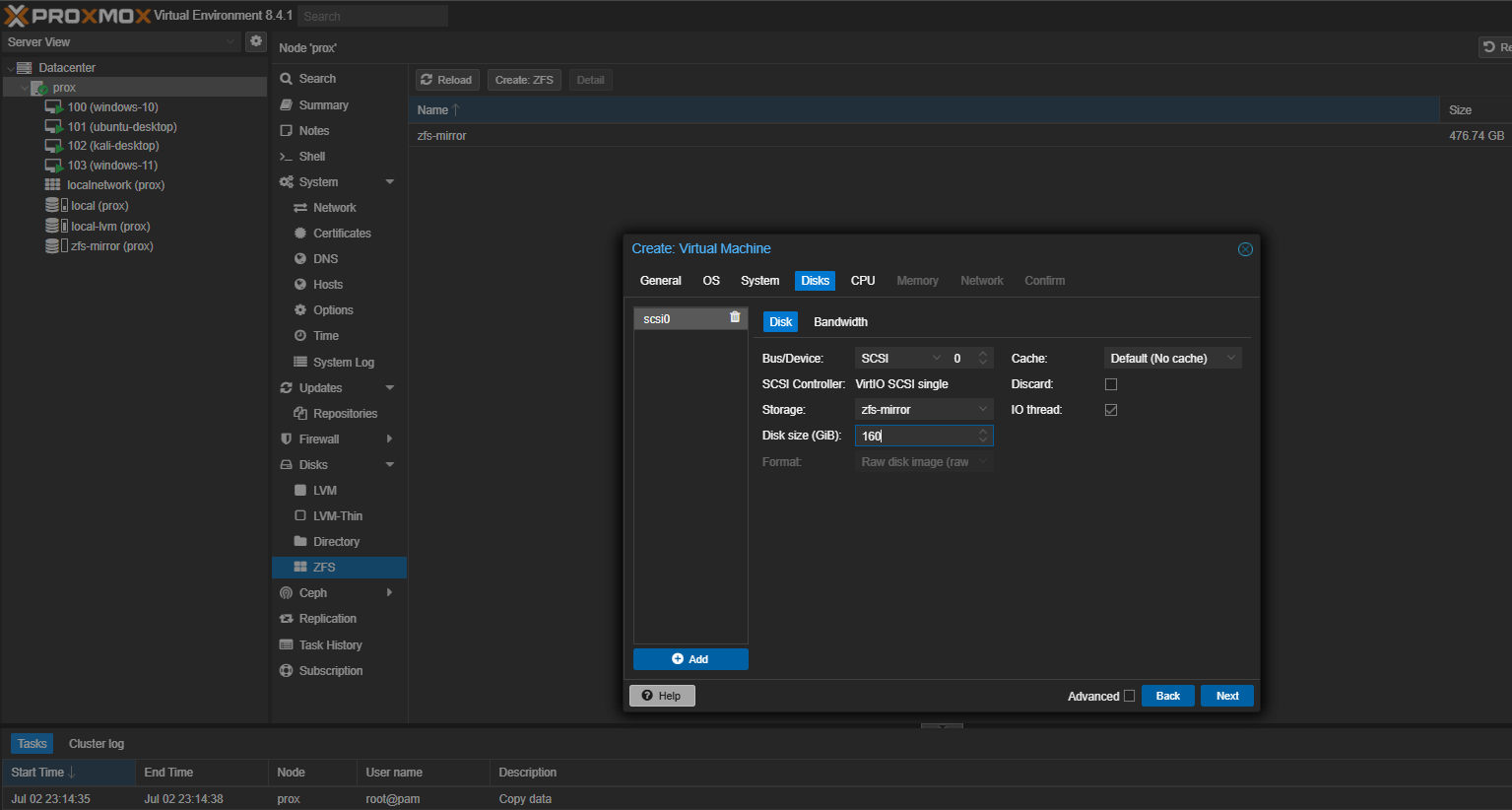Open the Storage dropdown showing zfs-mirror
The image size is (1512, 810).
[x=923, y=410]
